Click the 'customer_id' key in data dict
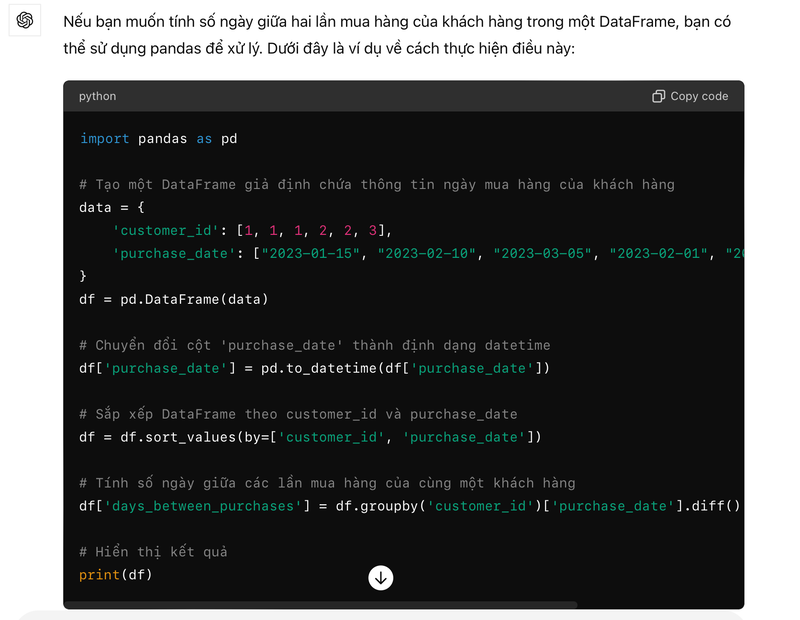The width and height of the screenshot is (800, 620). pos(162,230)
